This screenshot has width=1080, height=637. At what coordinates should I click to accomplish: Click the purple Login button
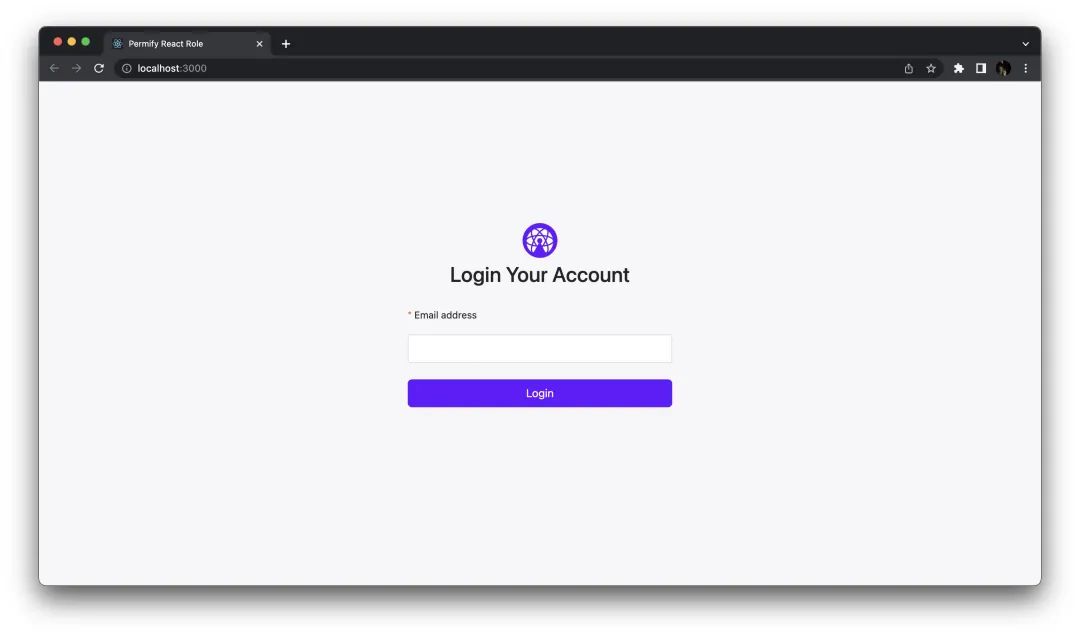click(x=539, y=393)
